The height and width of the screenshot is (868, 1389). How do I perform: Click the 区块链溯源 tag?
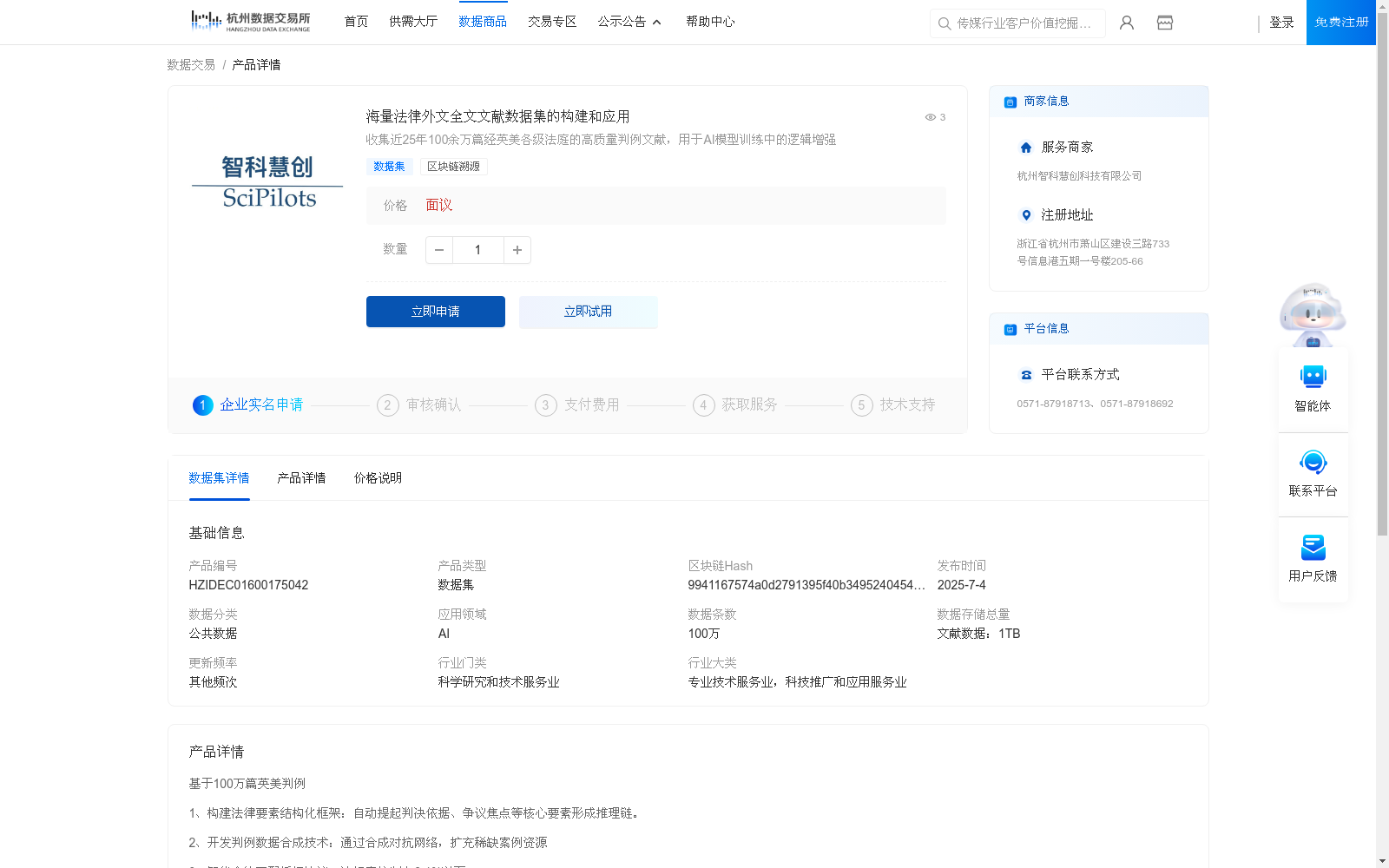[x=454, y=167]
